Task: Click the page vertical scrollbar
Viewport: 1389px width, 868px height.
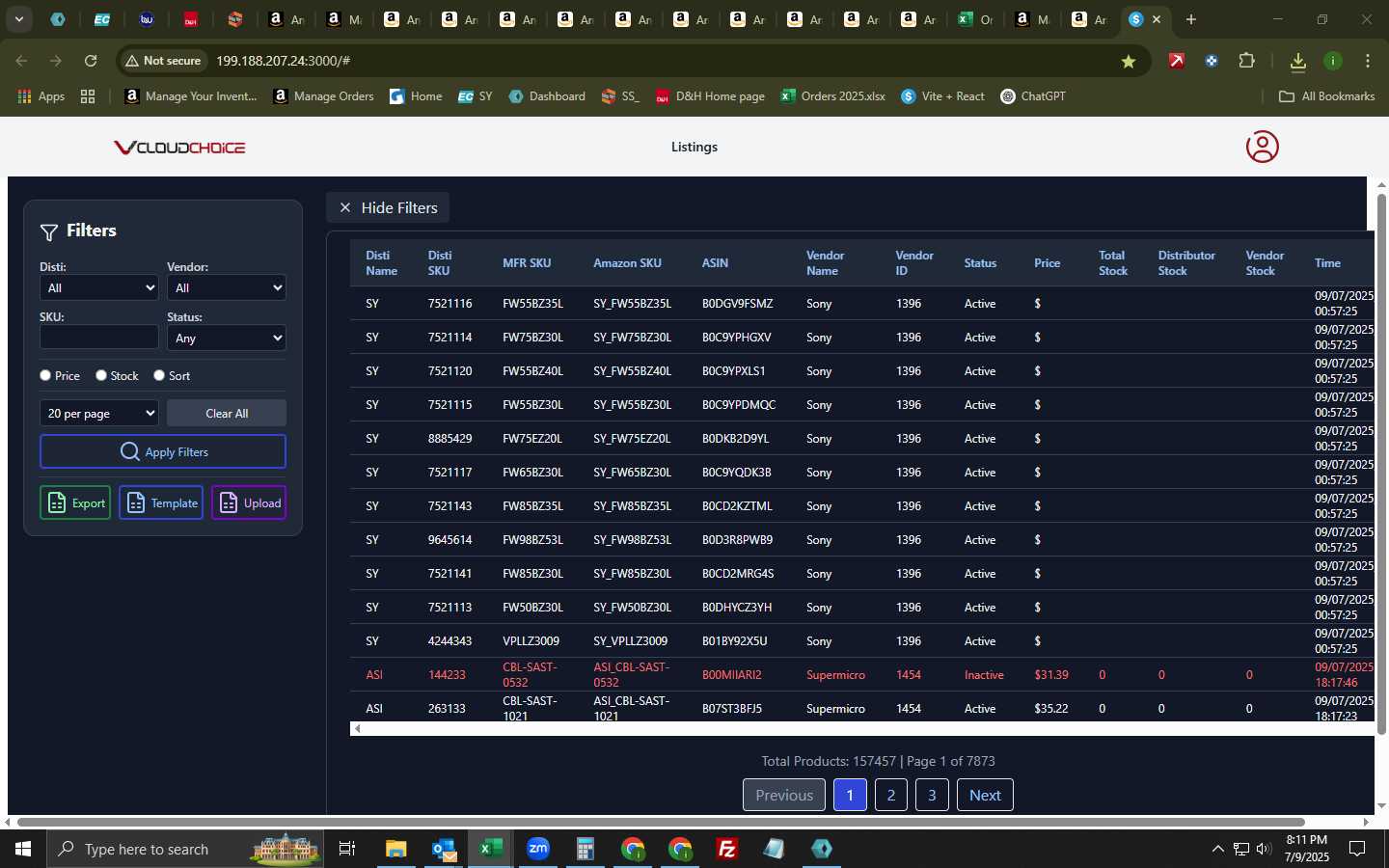Action: (1381, 465)
